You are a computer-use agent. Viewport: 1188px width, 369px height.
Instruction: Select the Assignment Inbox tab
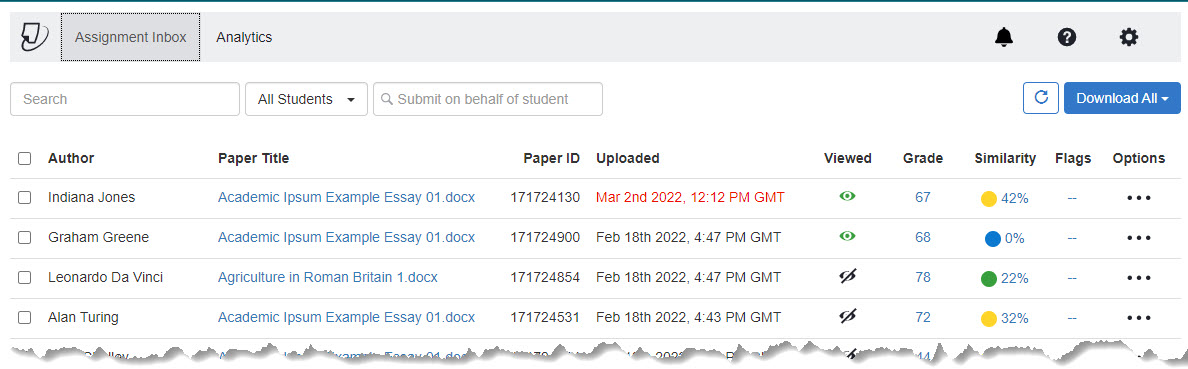(130, 37)
